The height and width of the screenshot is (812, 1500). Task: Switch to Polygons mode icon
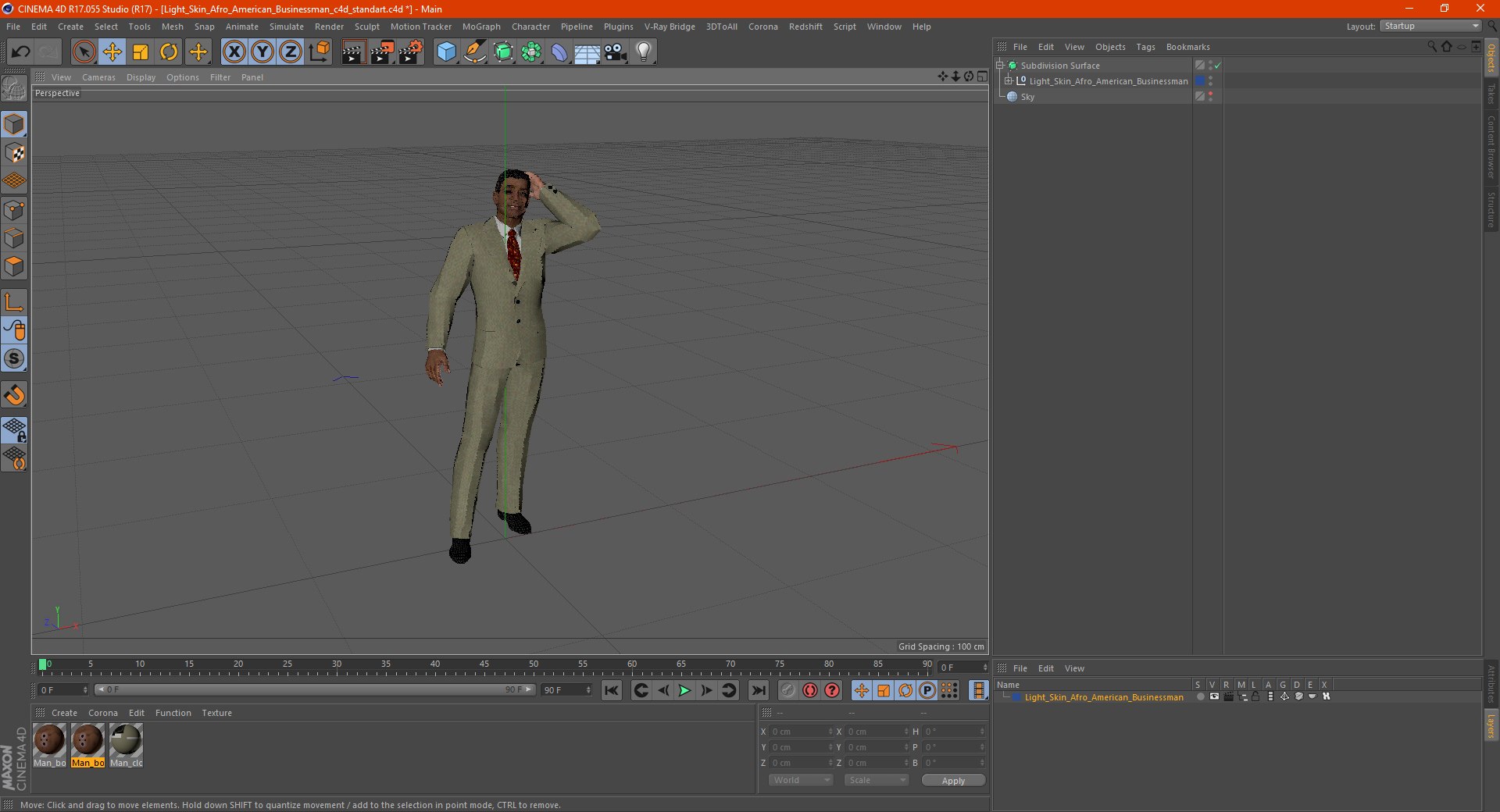14,266
